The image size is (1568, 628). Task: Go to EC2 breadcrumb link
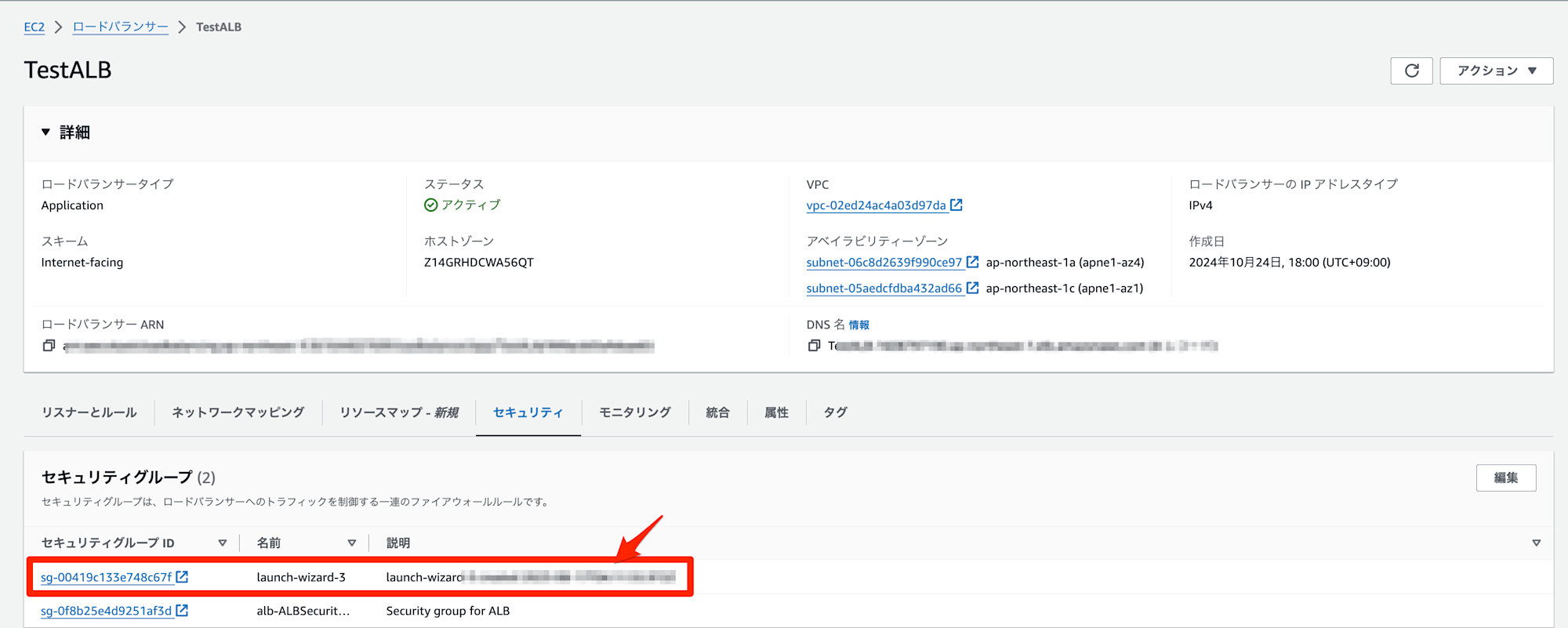point(34,27)
